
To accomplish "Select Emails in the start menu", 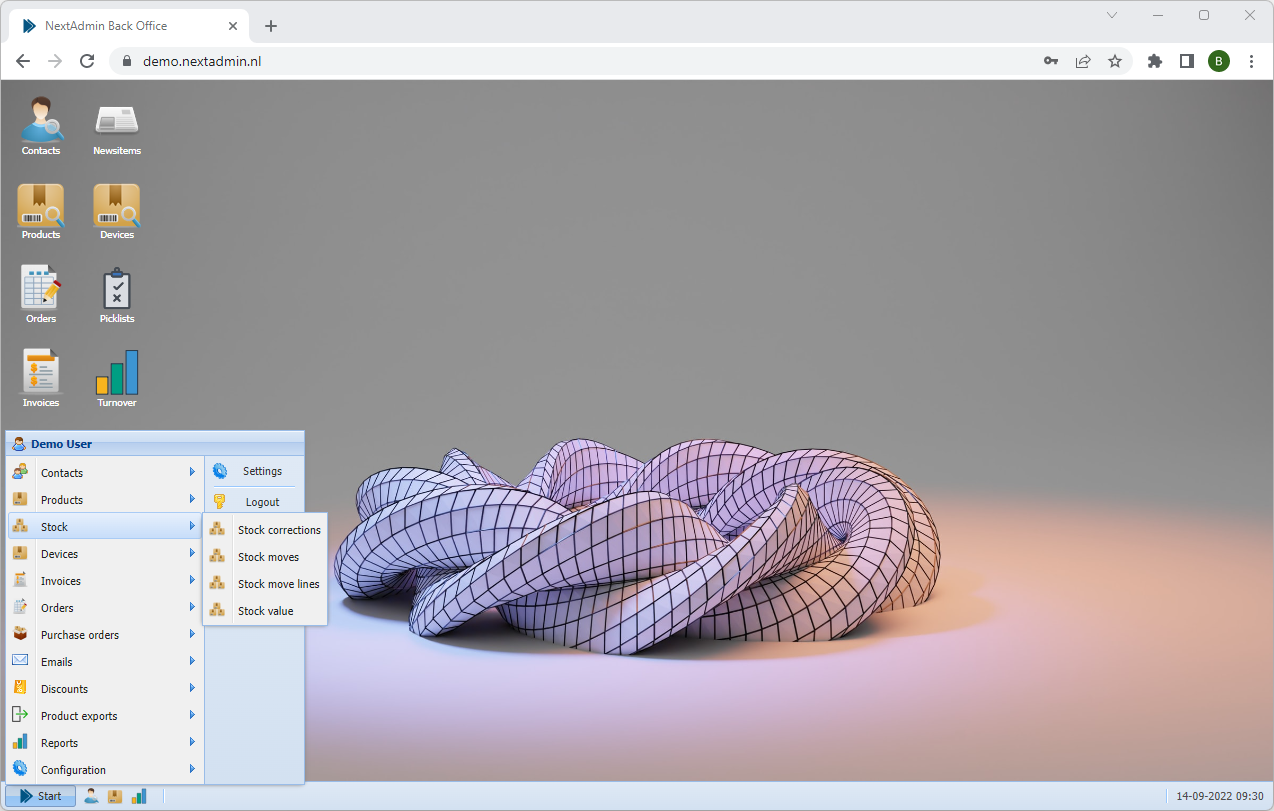I will coord(105,662).
